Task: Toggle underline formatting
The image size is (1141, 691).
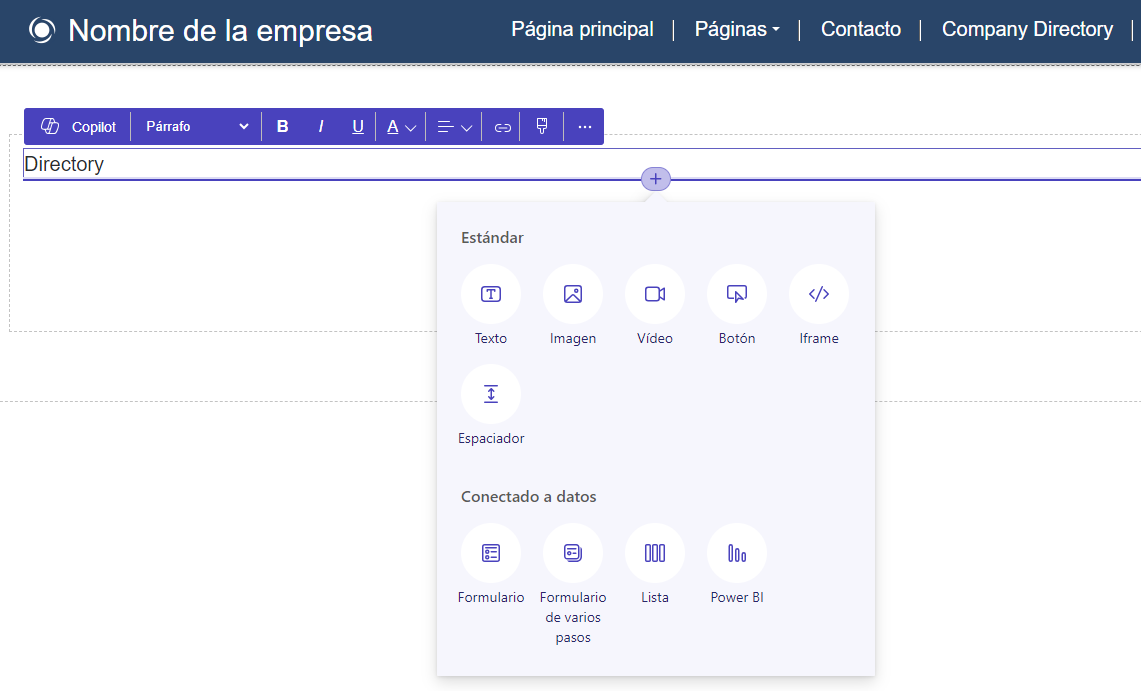Action: pos(357,126)
